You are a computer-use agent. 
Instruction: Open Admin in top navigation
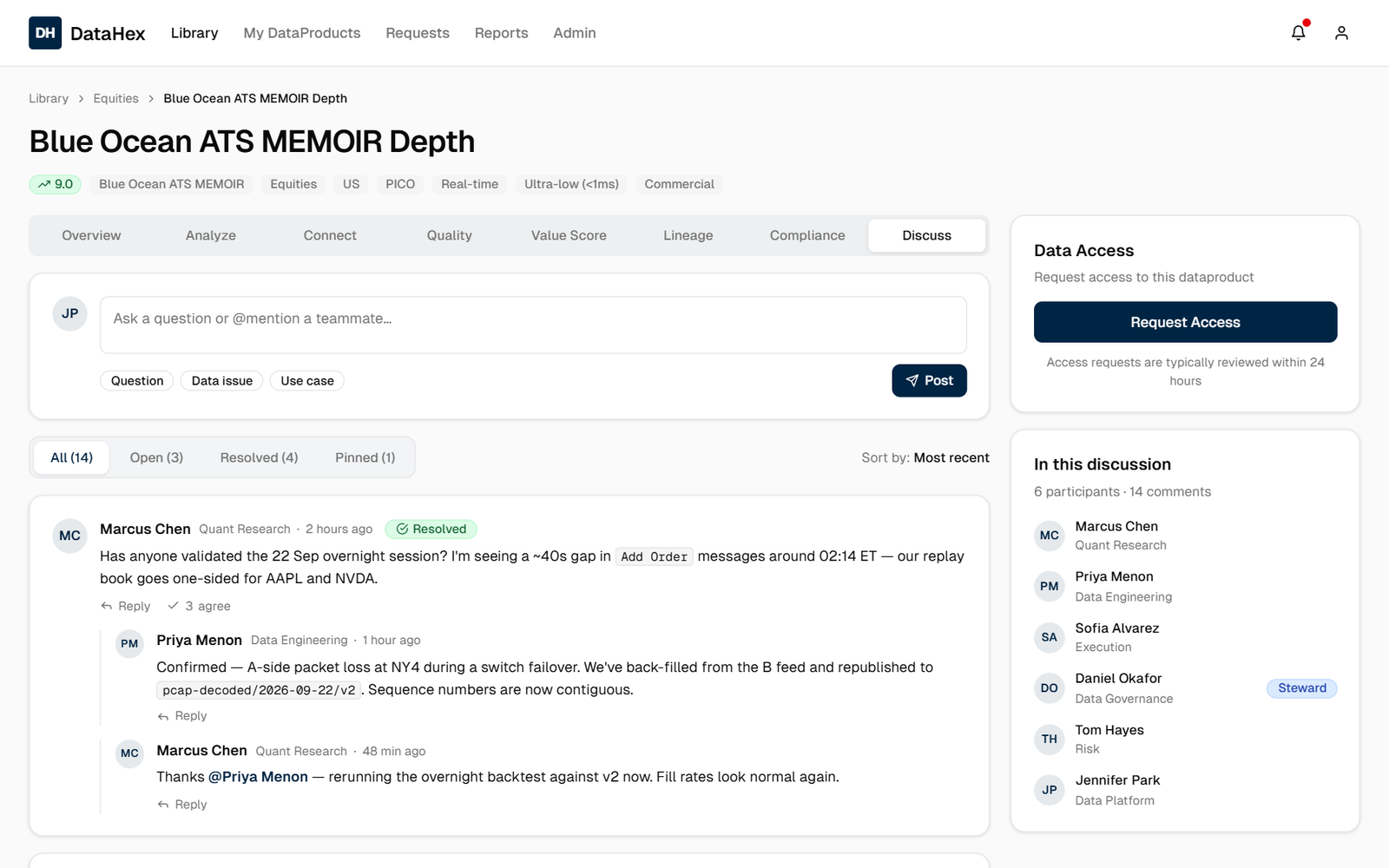click(575, 33)
